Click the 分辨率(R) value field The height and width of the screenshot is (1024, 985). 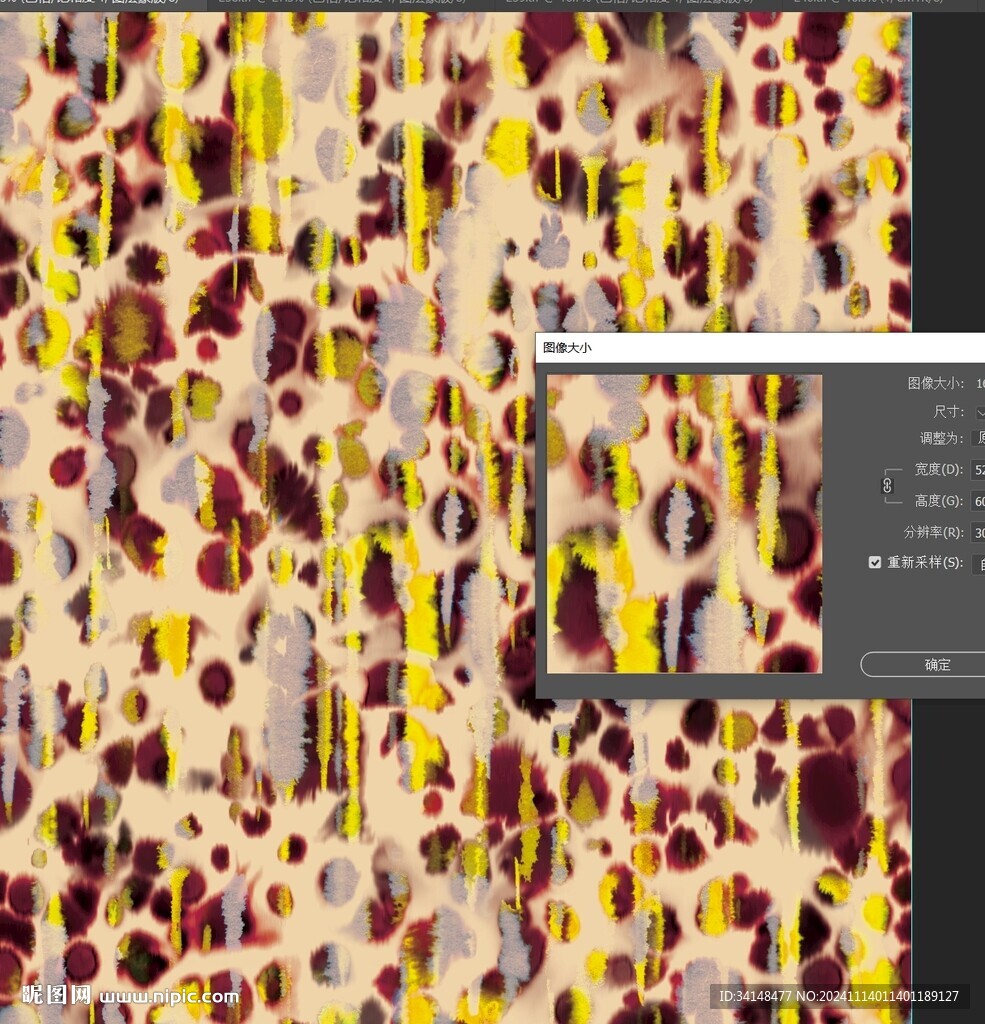click(x=978, y=532)
